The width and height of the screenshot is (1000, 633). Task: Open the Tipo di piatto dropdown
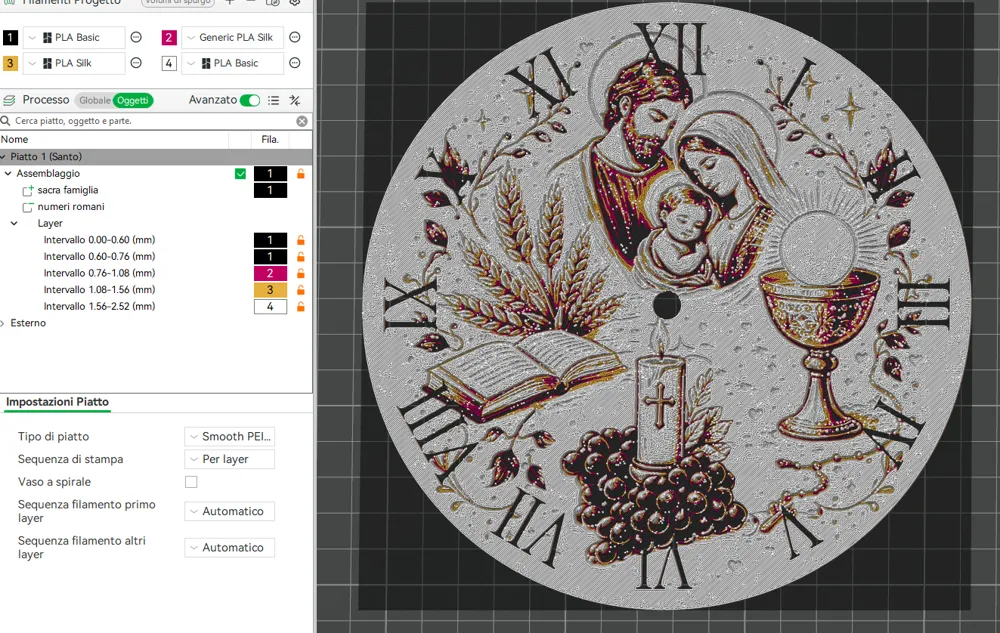point(230,437)
